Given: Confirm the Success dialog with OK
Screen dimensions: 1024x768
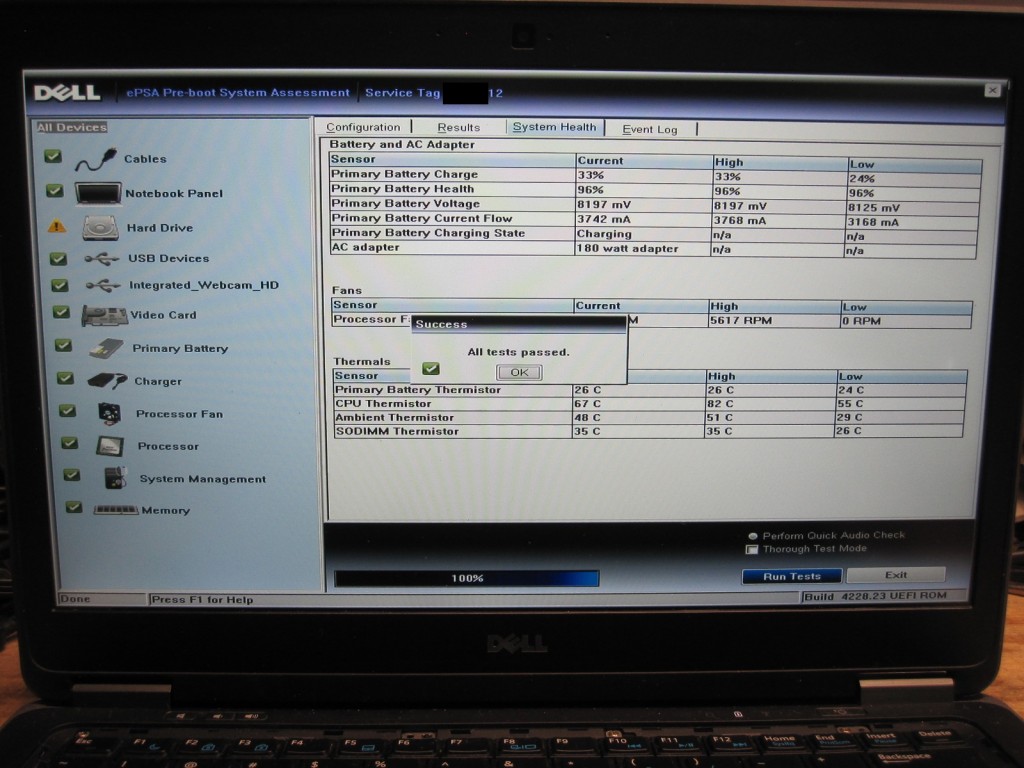Looking at the screenshot, I should (x=519, y=372).
